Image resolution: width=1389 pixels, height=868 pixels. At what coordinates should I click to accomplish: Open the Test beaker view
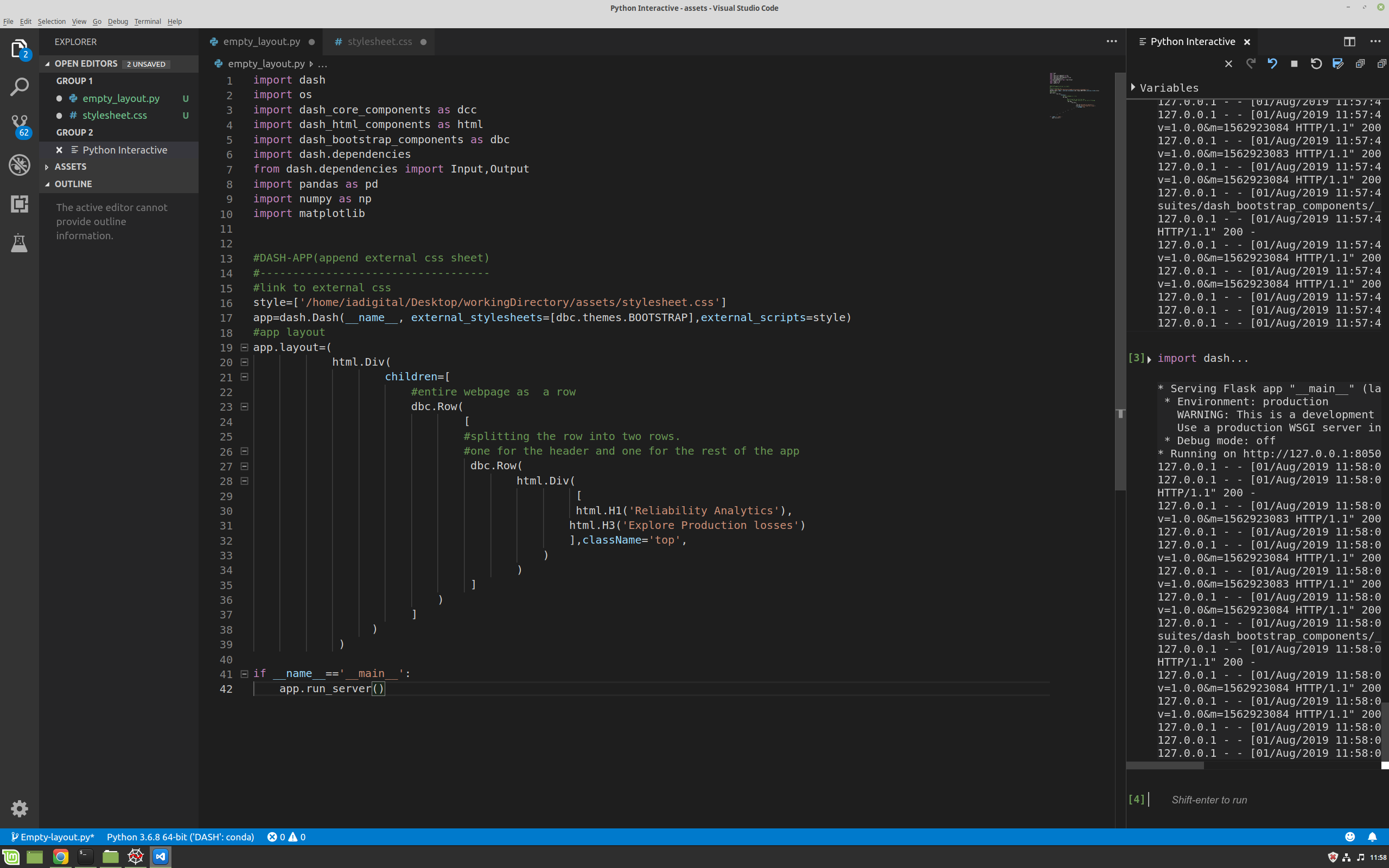20,243
